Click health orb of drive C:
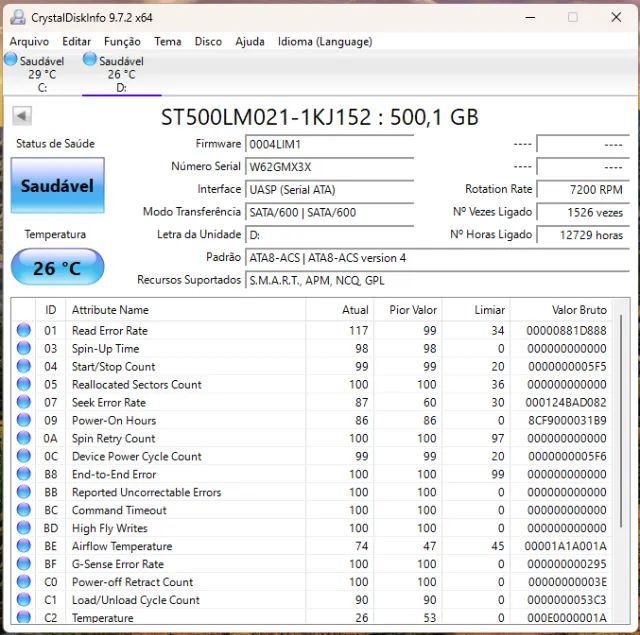The width and height of the screenshot is (640, 635). [11, 59]
